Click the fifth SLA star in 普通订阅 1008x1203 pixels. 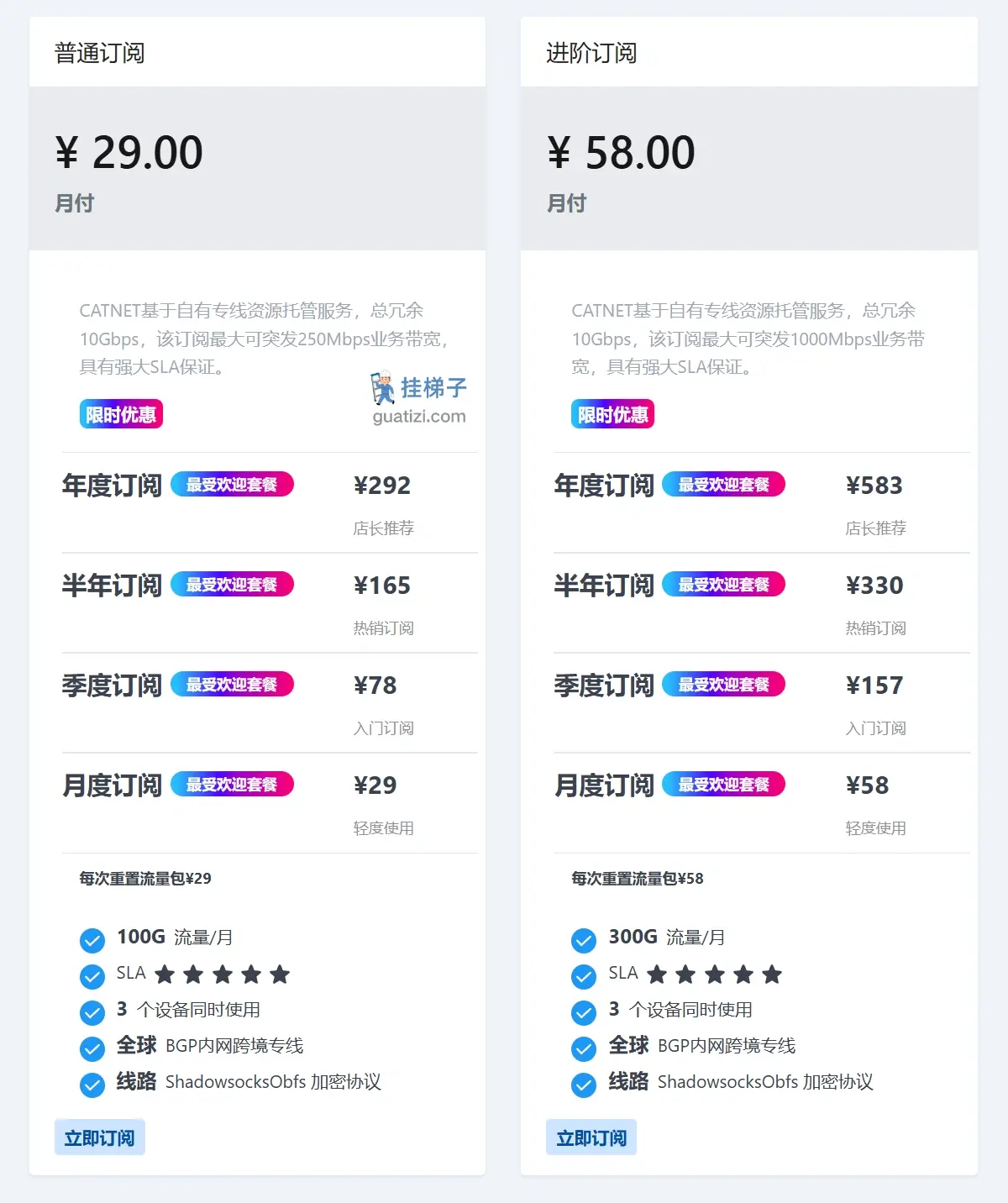pyautogui.click(x=280, y=974)
